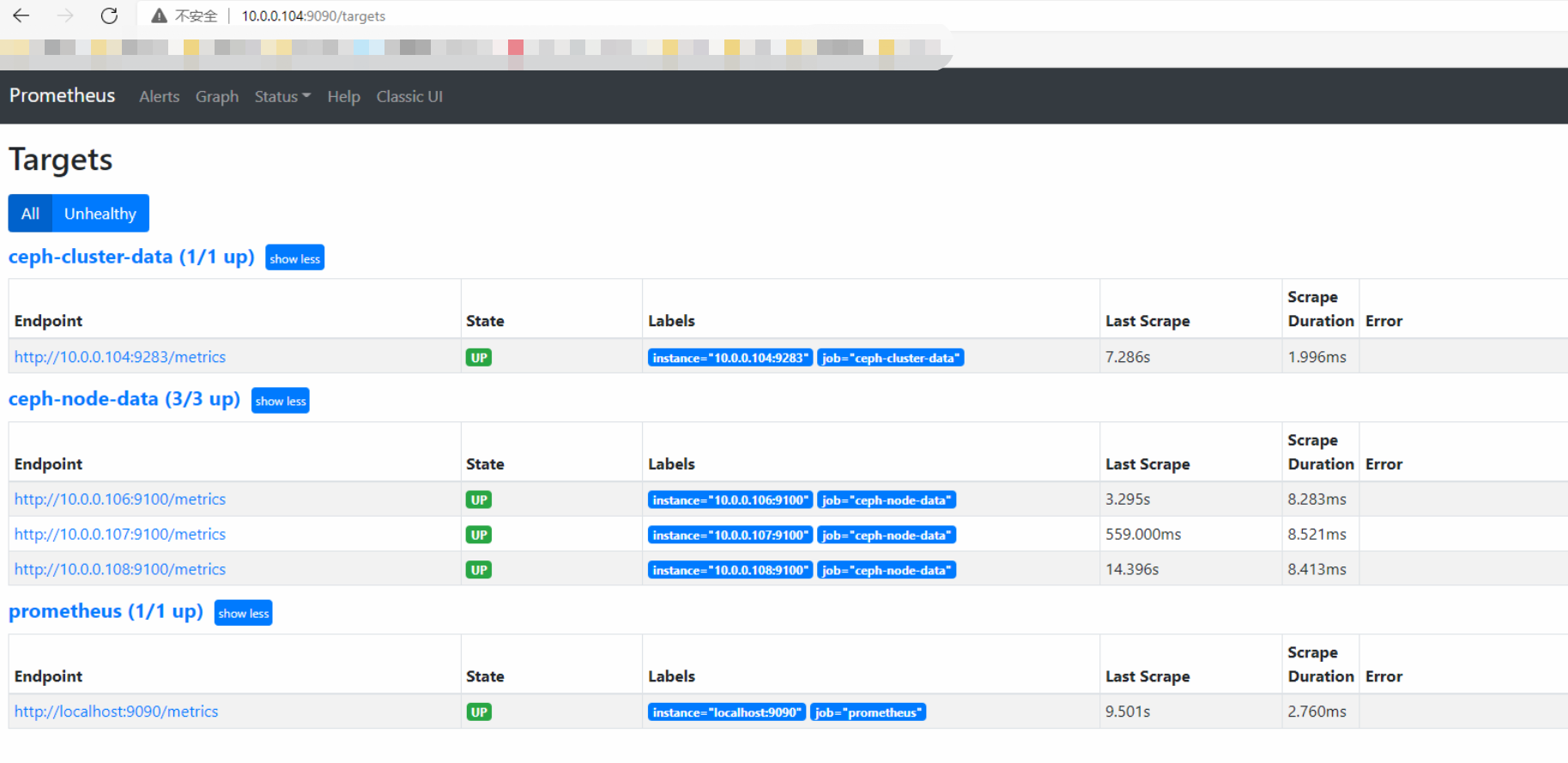Click instance="10.0.0.108:9100" label badge
The image size is (1568, 763).
[730, 570]
